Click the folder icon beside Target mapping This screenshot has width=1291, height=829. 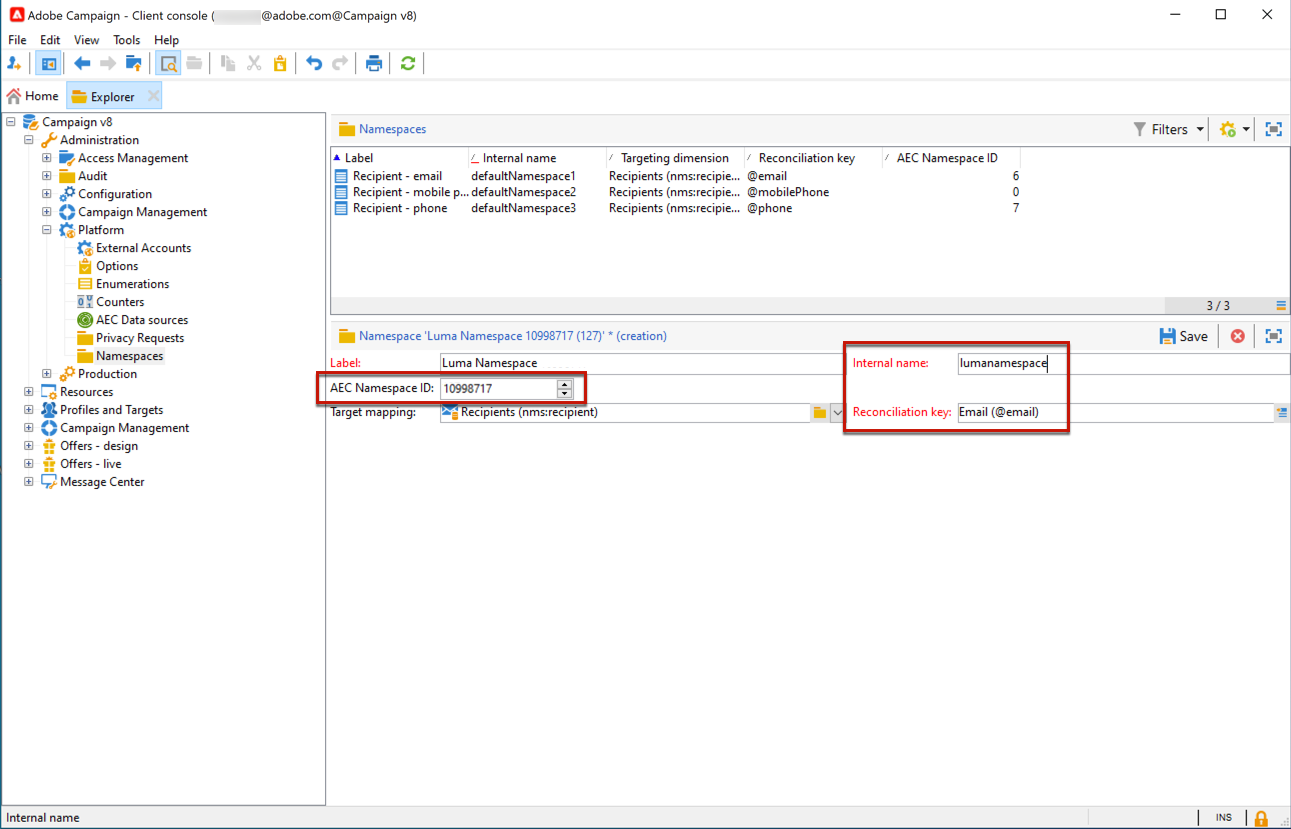click(819, 412)
